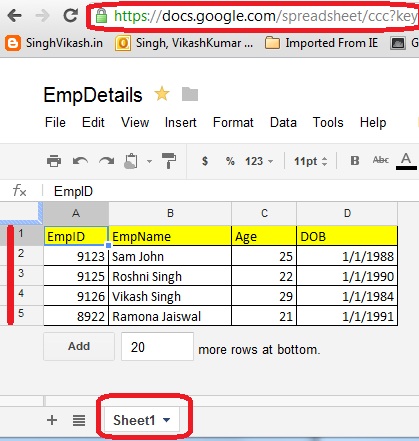Select the Paint format roller tool
This screenshot has width=419, height=441.
point(169,161)
